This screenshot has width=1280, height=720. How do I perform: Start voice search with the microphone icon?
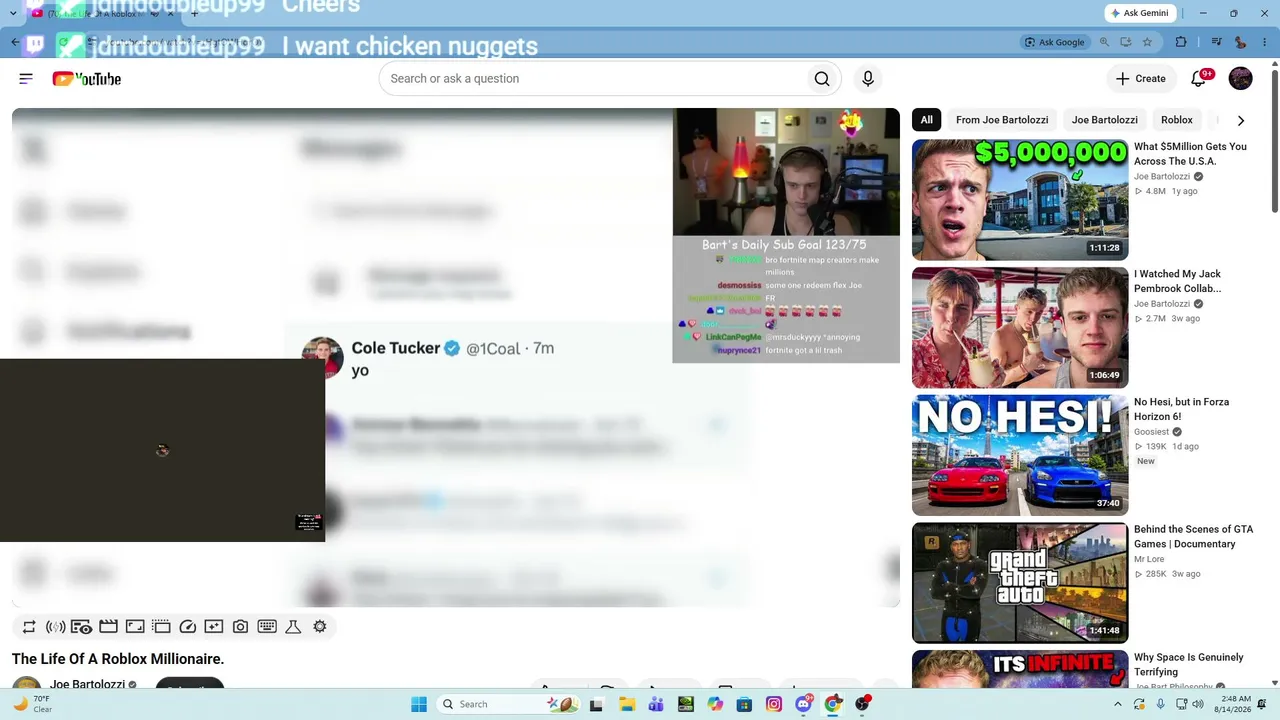pos(868,79)
